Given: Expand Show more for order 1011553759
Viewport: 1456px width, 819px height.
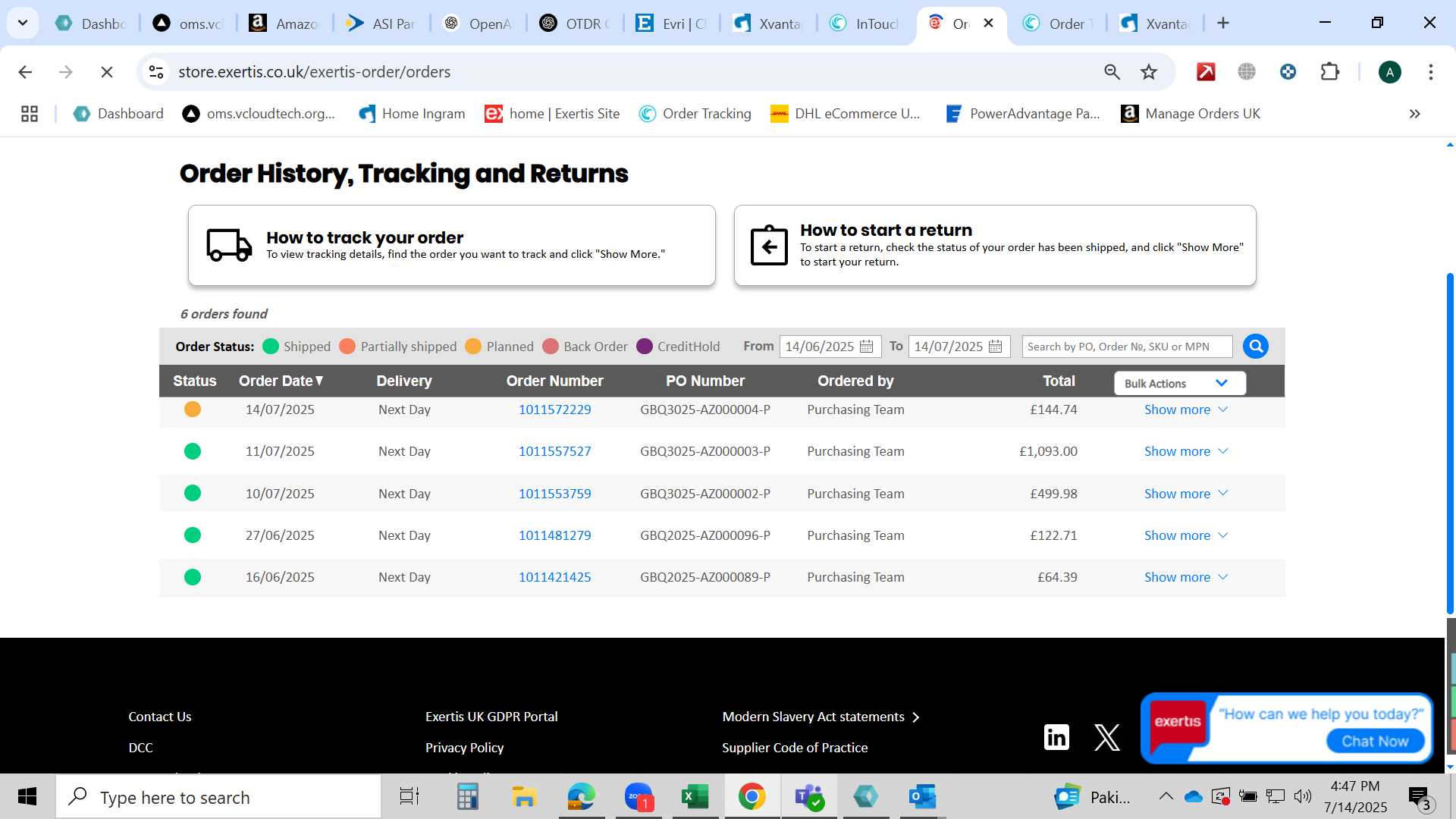Looking at the screenshot, I should tap(1185, 494).
